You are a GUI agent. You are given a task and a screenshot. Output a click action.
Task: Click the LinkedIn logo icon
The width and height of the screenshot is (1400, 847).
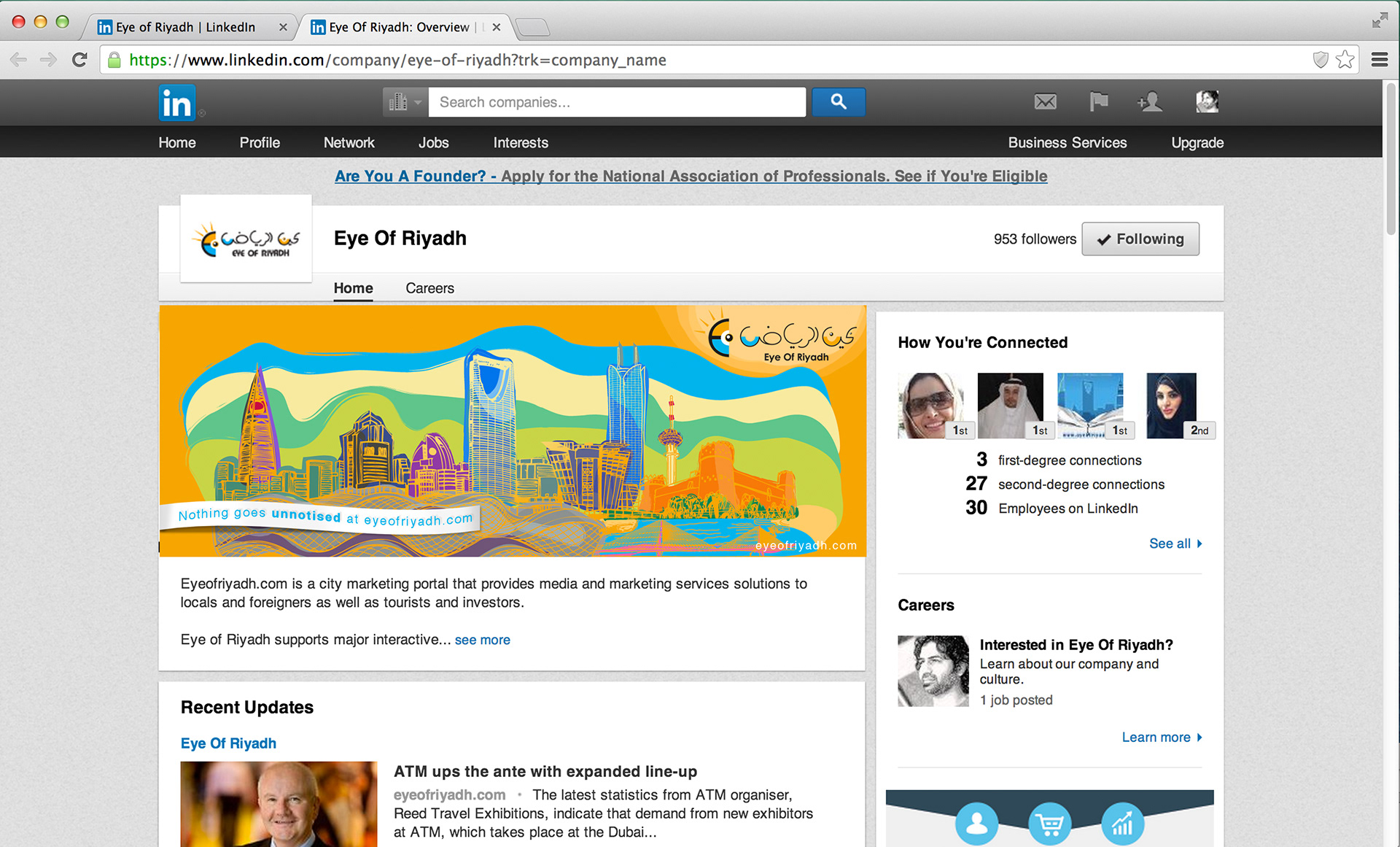pyautogui.click(x=177, y=102)
